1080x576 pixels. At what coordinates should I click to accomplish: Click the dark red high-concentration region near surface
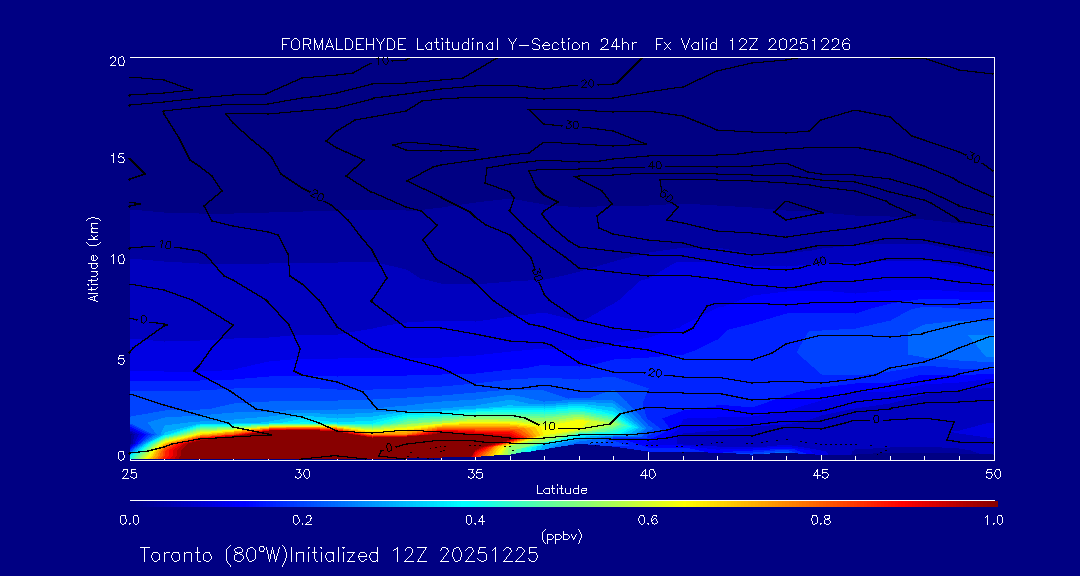(x=300, y=442)
